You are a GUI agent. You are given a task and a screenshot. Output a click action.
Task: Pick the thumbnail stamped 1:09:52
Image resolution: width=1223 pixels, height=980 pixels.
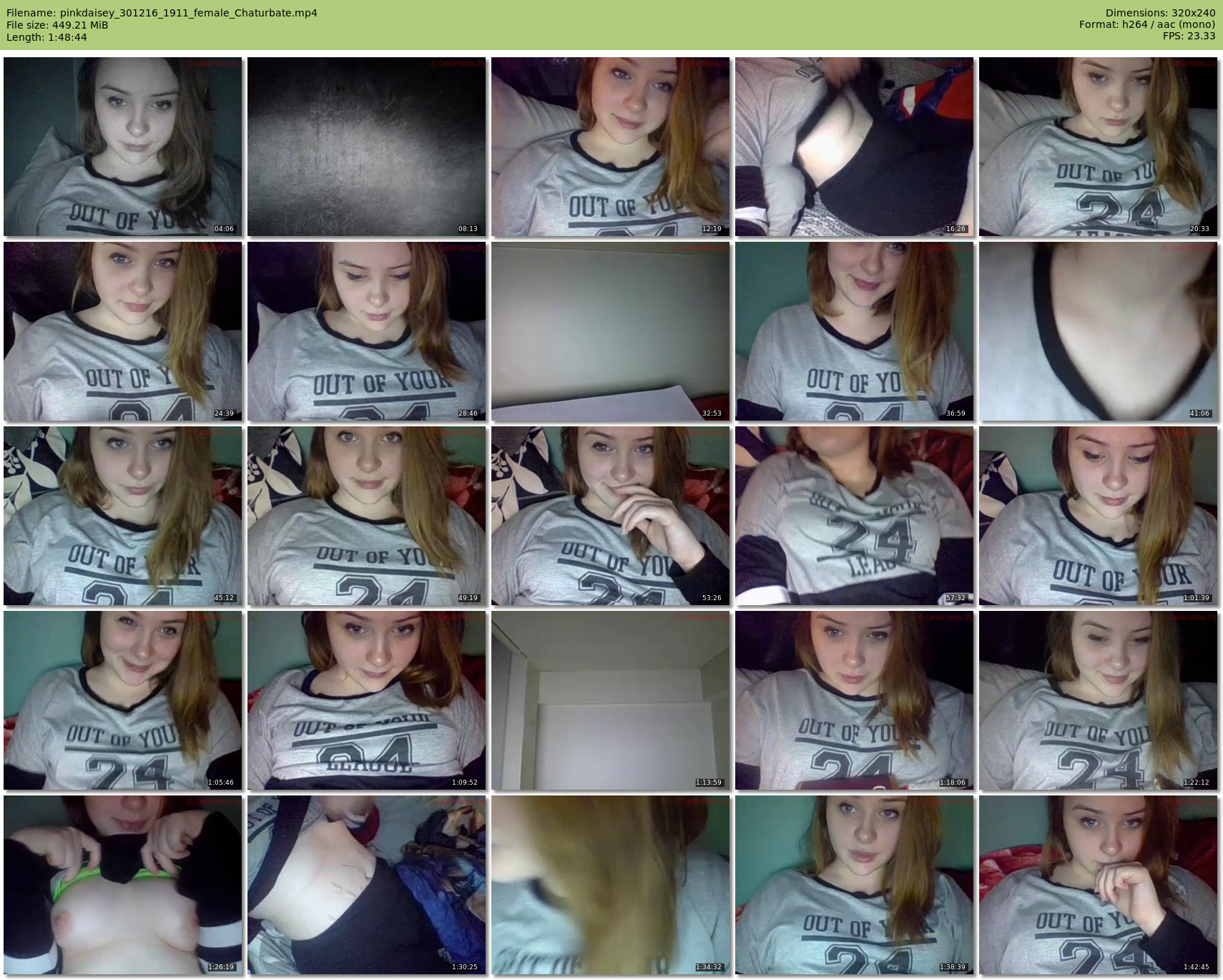[367, 700]
